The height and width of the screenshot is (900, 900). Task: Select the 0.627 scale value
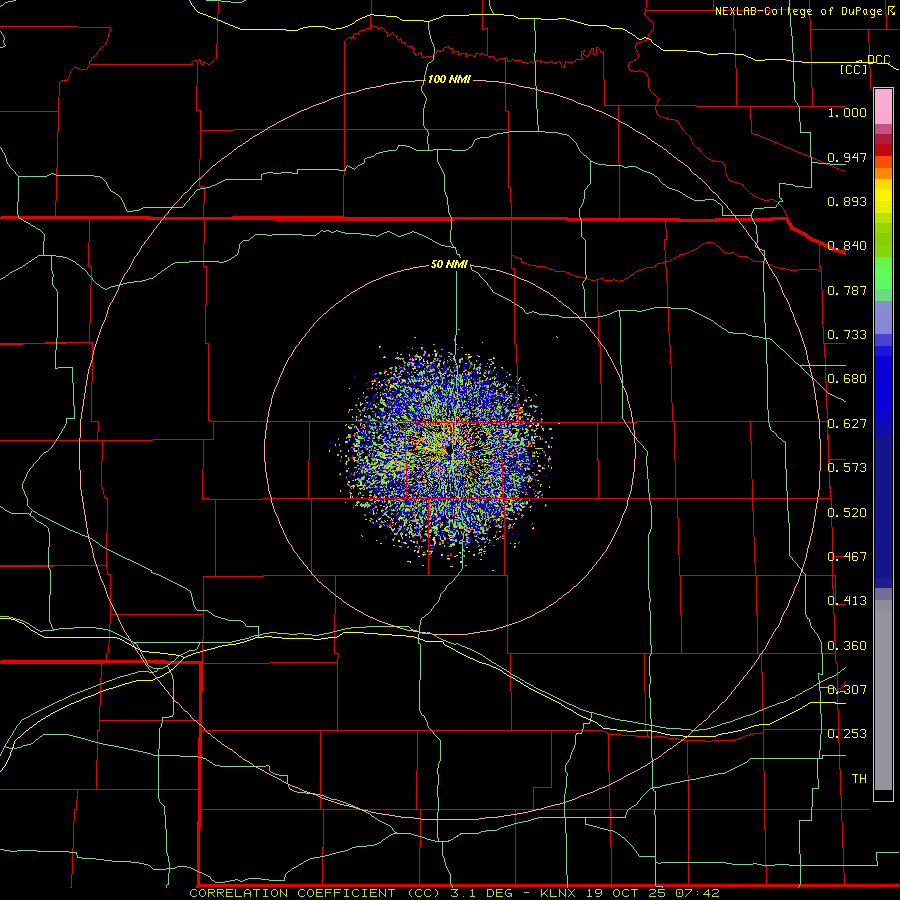[x=847, y=424]
